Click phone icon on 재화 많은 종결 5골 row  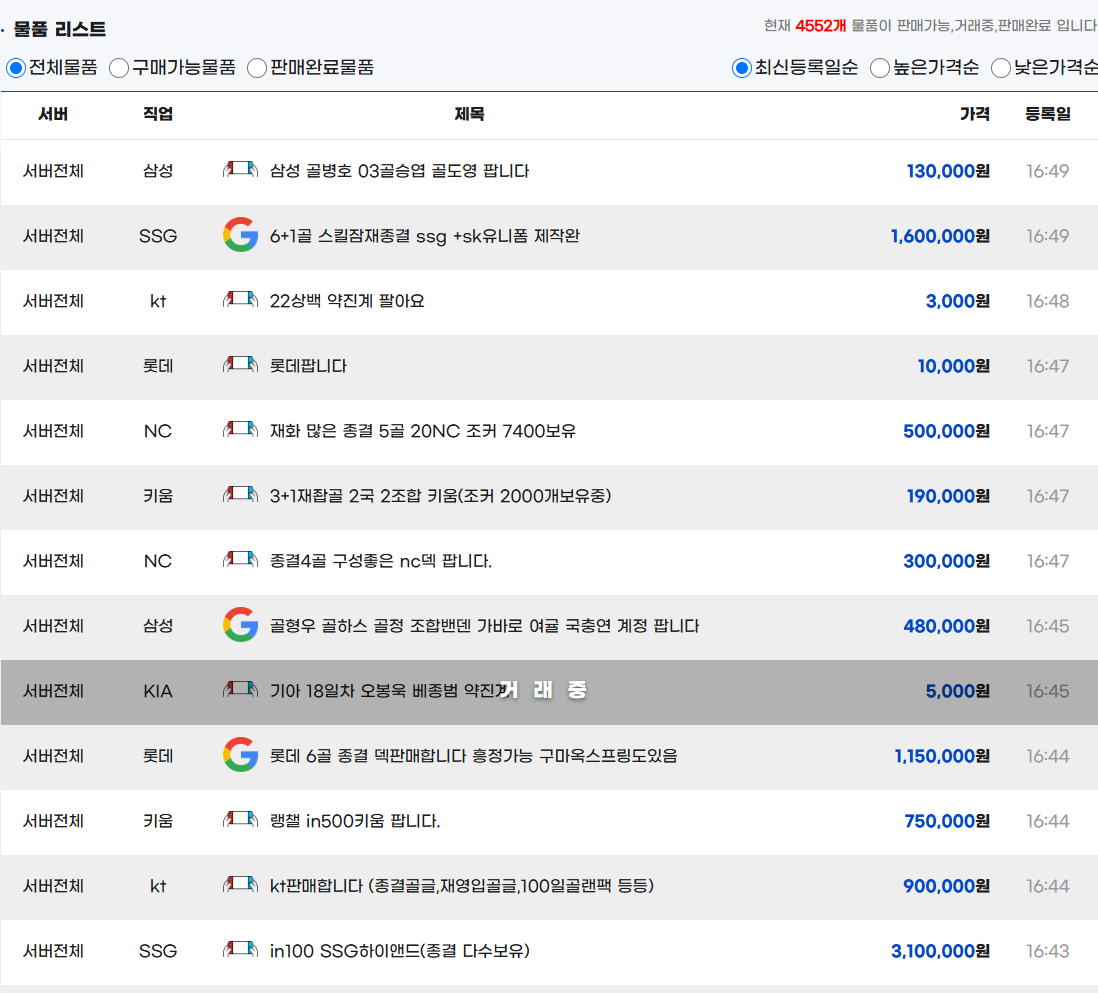tap(240, 430)
